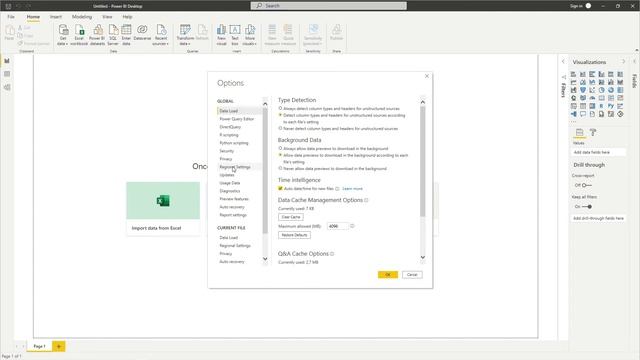Image resolution: width=640 pixels, height=360 pixels.
Task: Select Python scripting in options list
Action: 234,143
